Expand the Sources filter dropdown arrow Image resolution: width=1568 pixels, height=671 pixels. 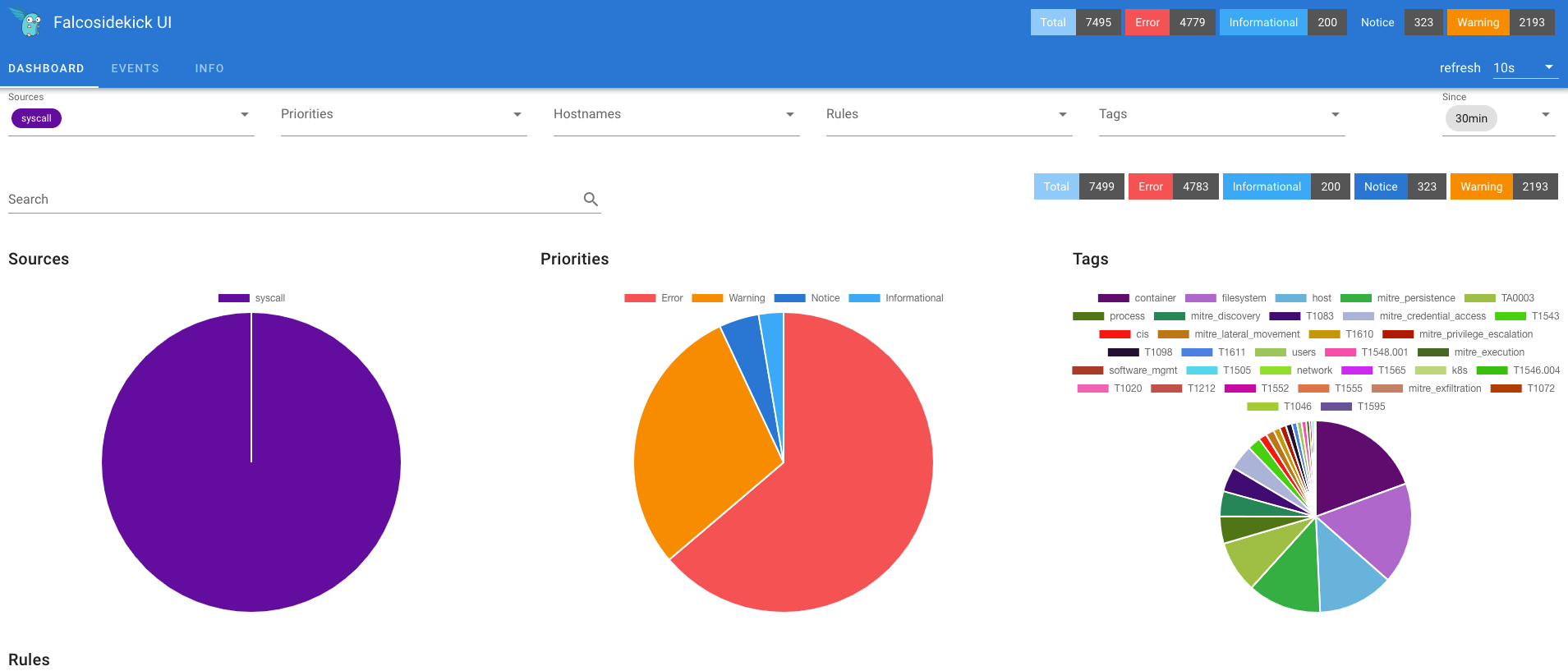pyautogui.click(x=245, y=114)
